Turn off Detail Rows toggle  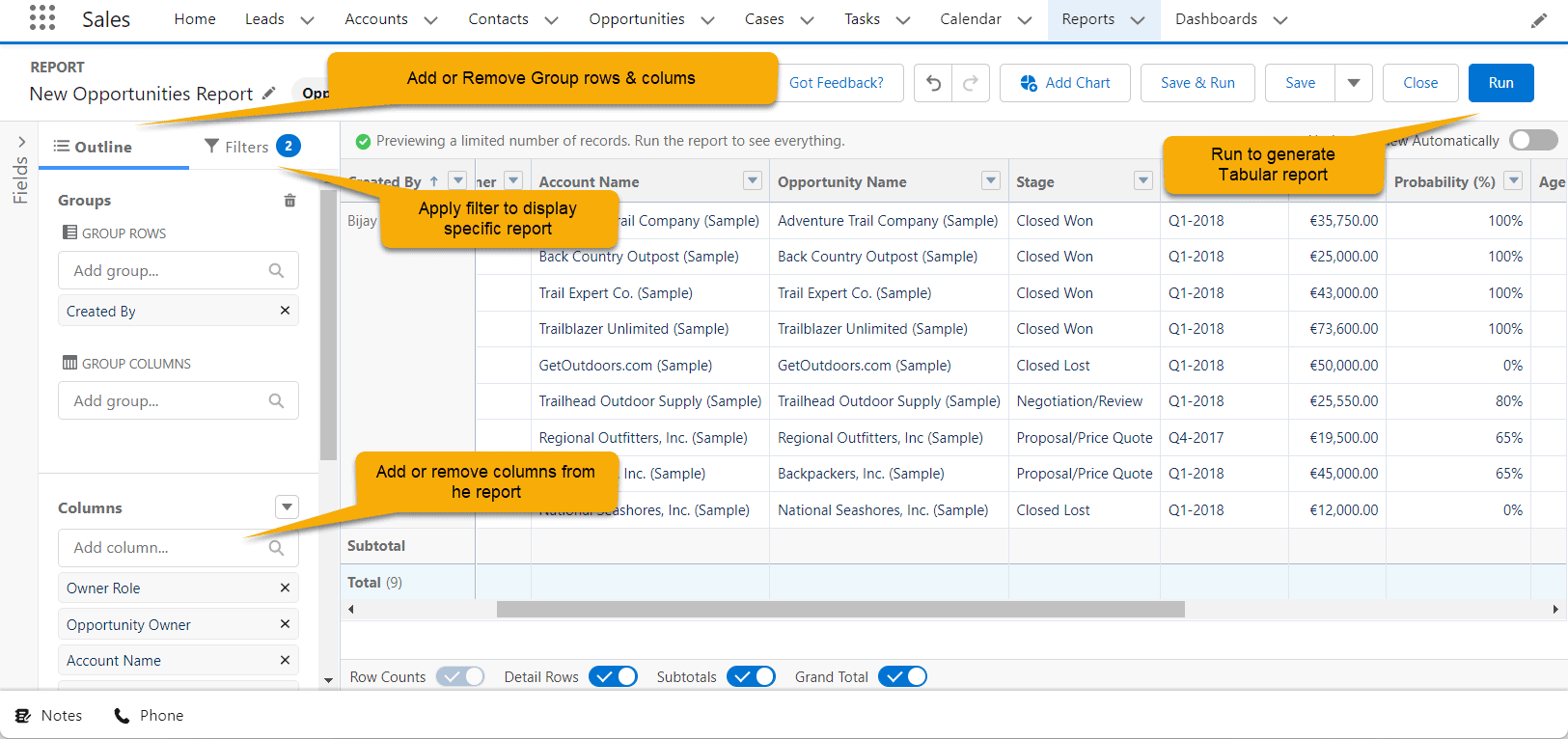pos(613,676)
